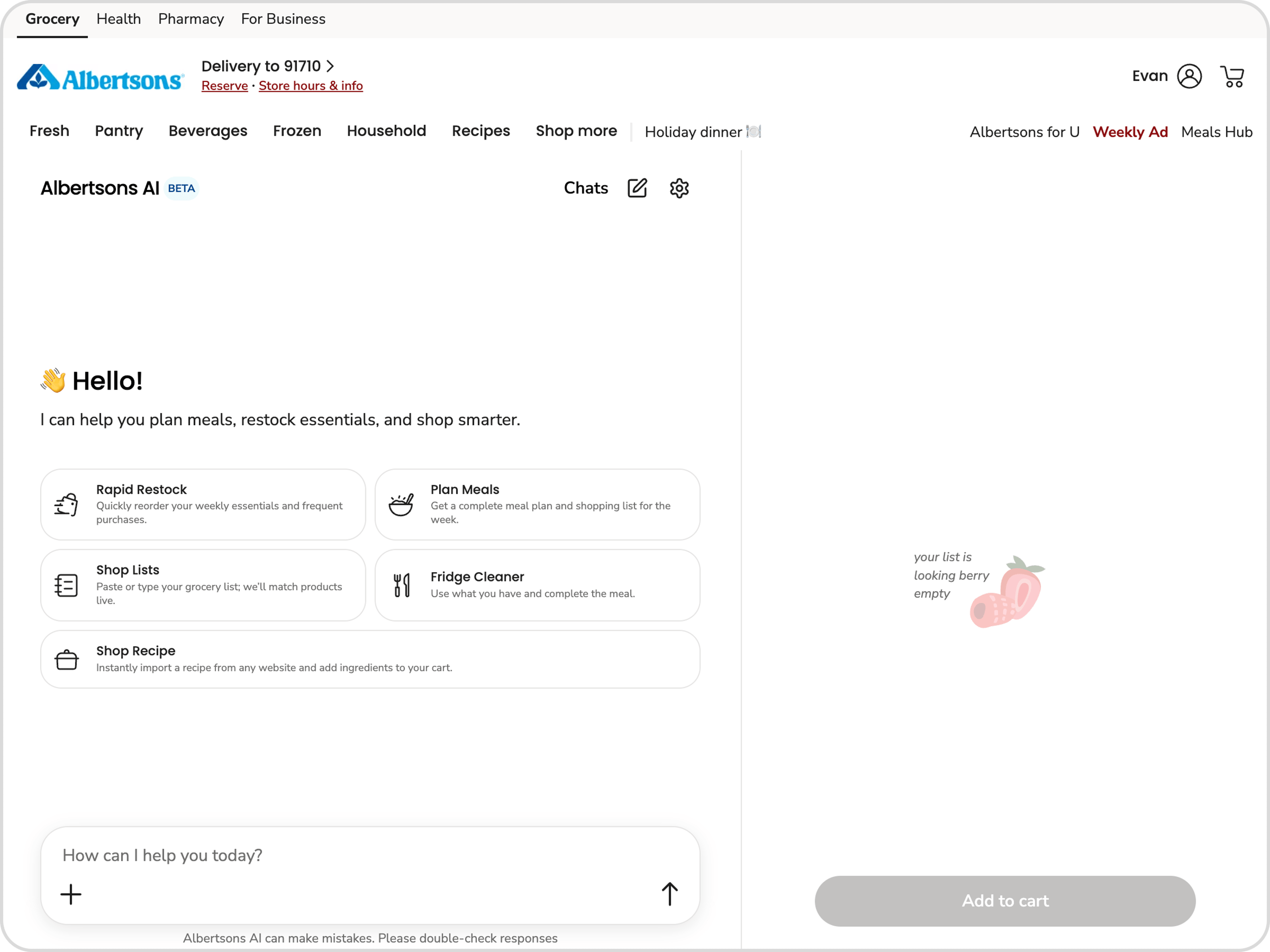Open the Chats history
The width and height of the screenshot is (1270, 952).
(x=585, y=188)
